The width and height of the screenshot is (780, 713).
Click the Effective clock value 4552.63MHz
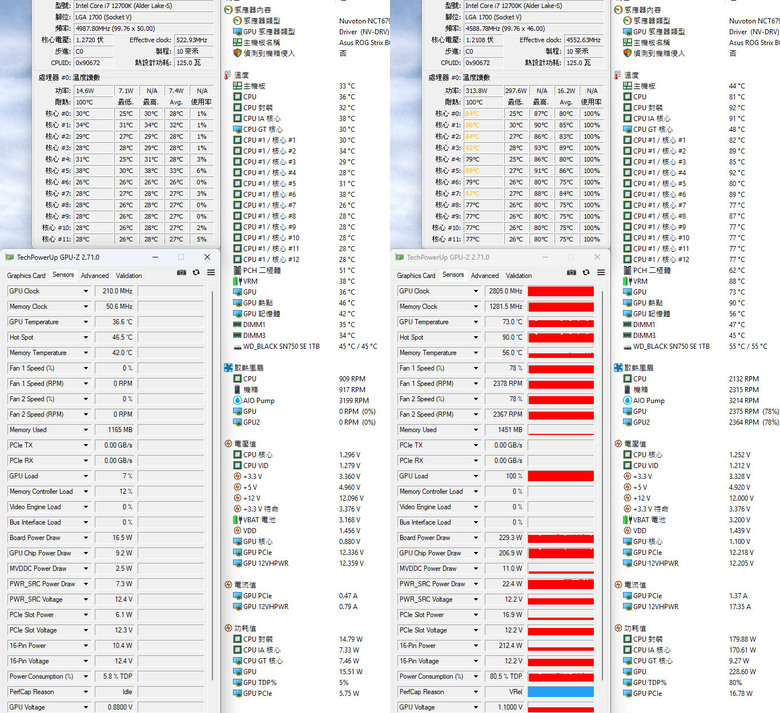(x=584, y=40)
